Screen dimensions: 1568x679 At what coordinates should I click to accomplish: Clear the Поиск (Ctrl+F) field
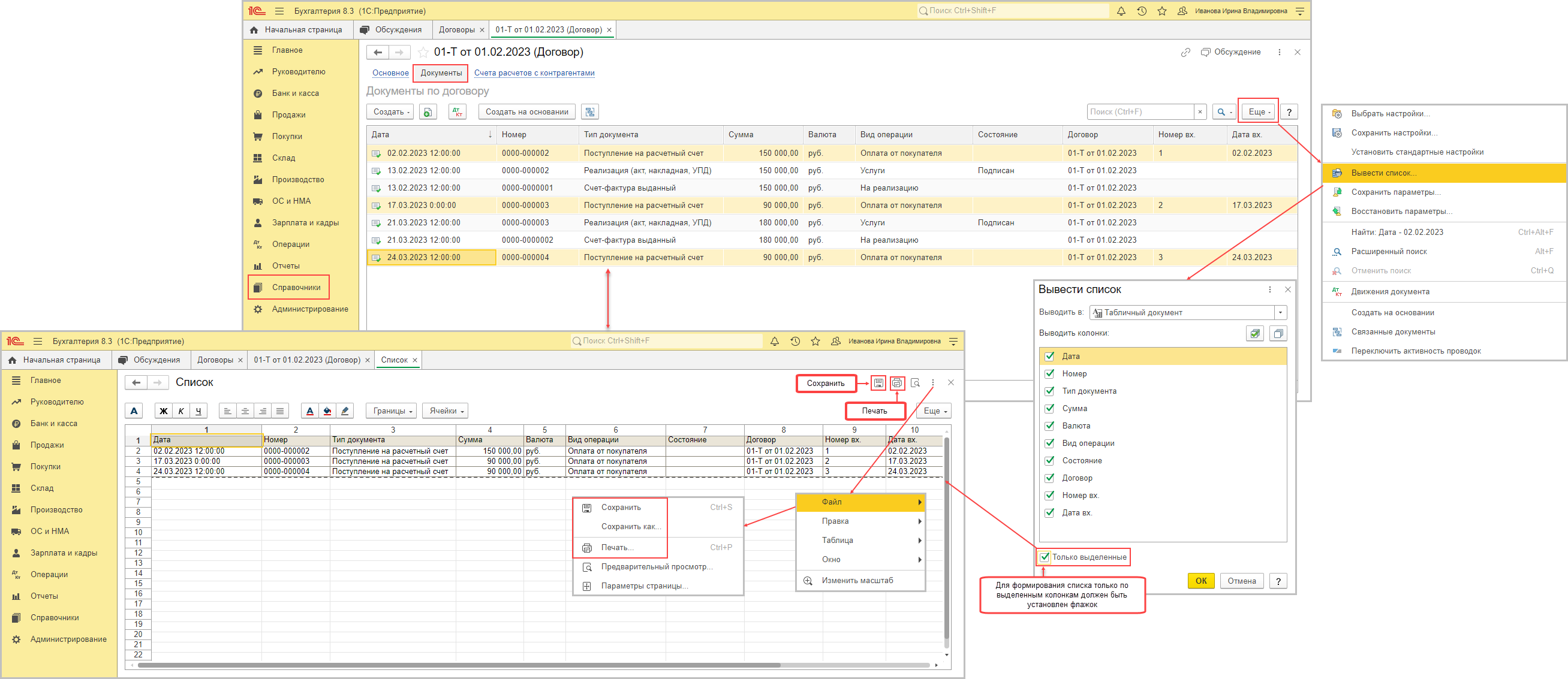coord(1200,112)
